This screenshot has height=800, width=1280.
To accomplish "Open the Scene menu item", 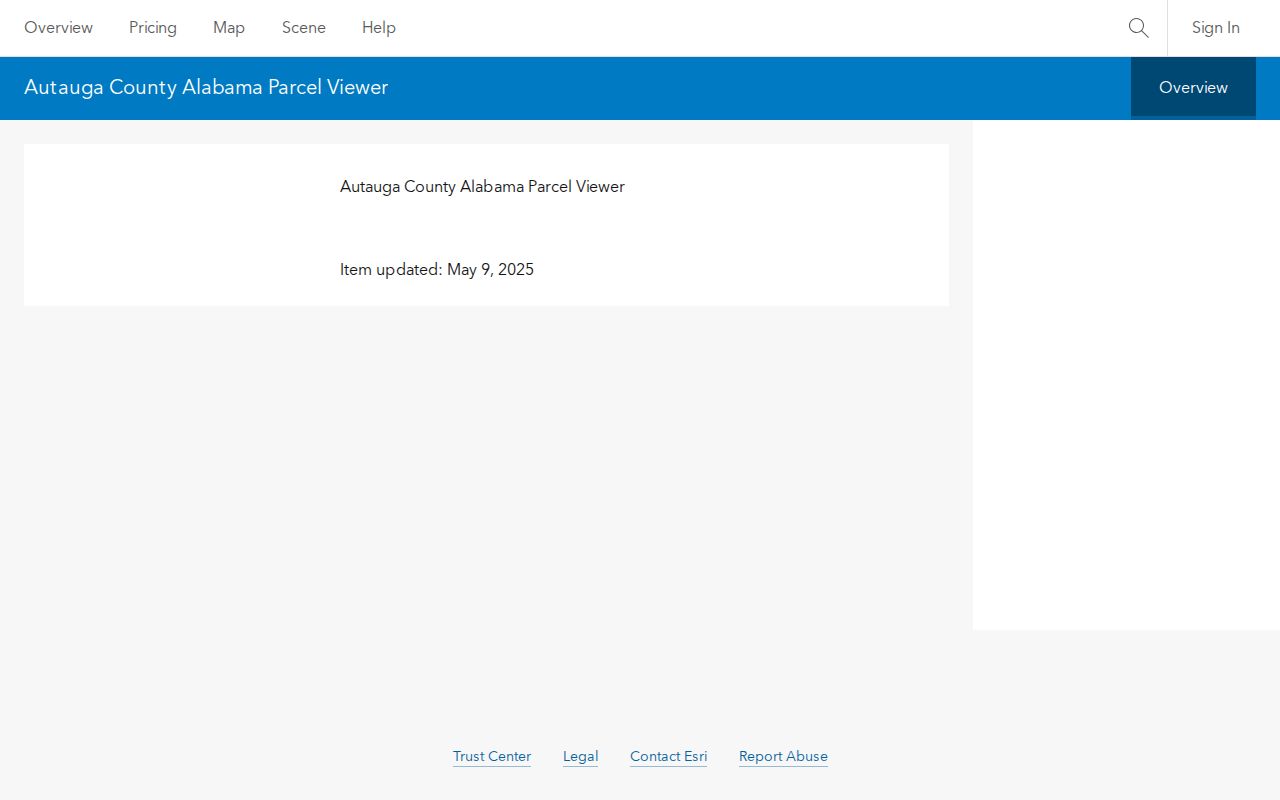I will 304,28.
